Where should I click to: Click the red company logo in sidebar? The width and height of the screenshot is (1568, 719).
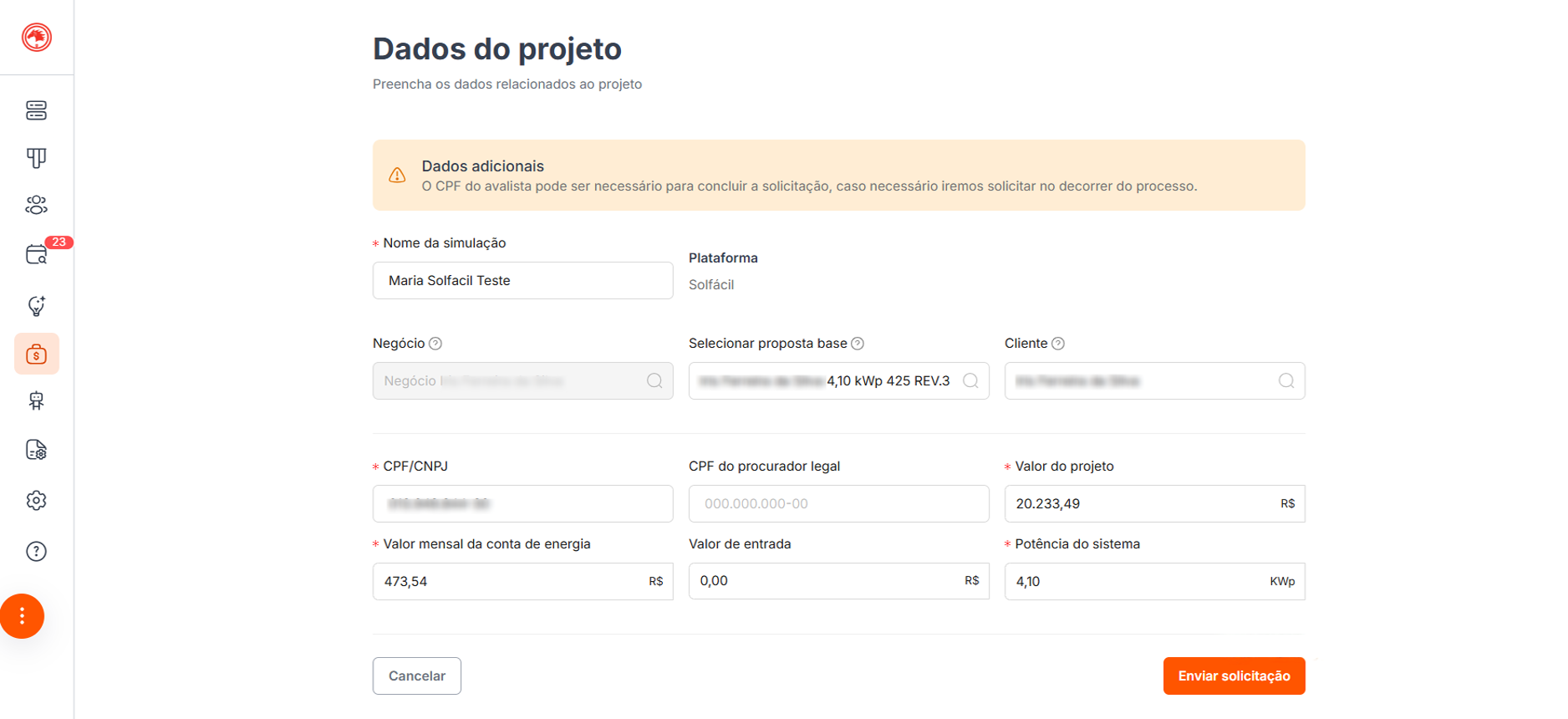[x=37, y=38]
